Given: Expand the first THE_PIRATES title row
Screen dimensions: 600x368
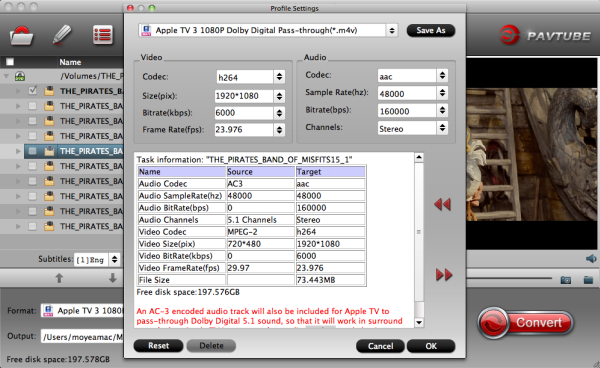Looking at the screenshot, I should point(18,91).
